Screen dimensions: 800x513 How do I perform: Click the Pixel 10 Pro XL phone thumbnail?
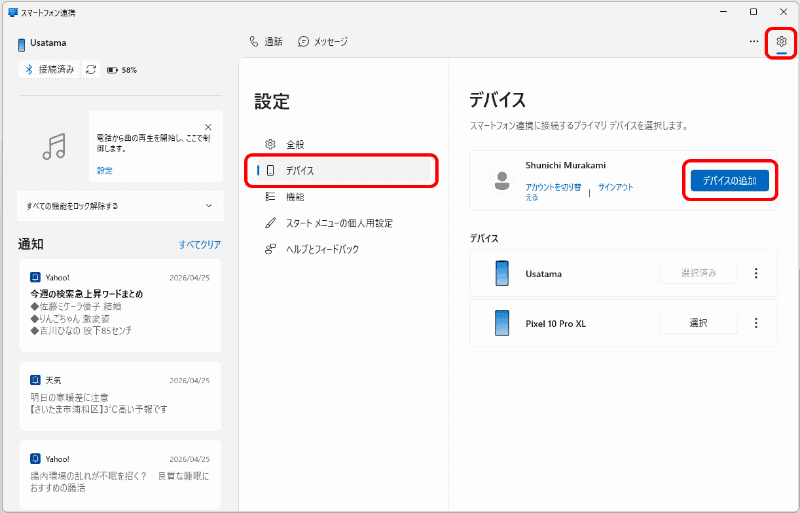[502, 323]
